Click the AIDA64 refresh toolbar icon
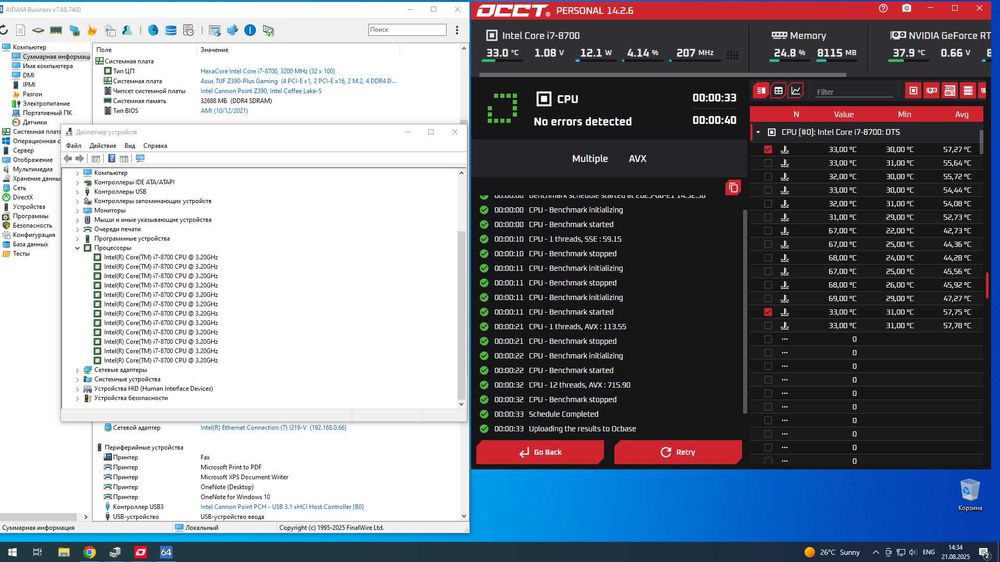Screen dimensions: 1000x562 point(4,30)
